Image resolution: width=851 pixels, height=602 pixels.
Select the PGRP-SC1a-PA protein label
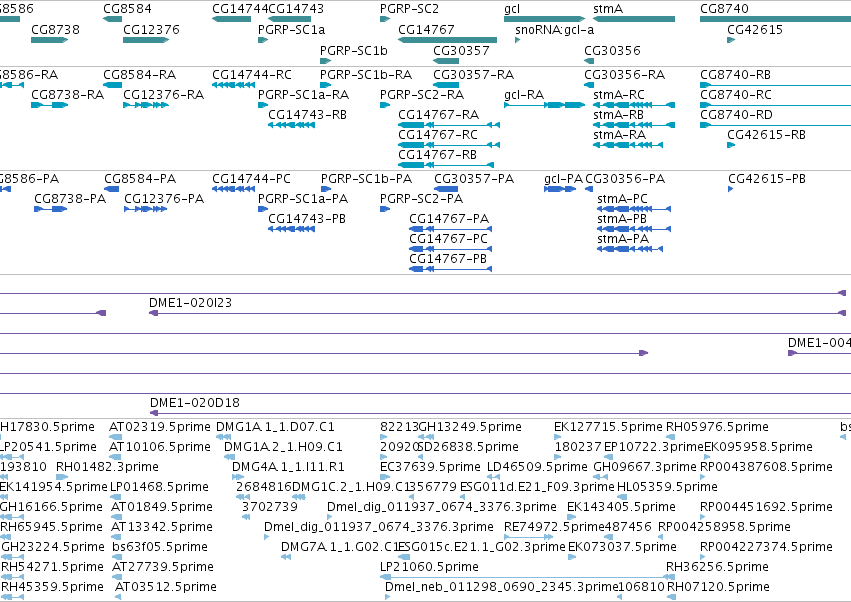(x=303, y=199)
